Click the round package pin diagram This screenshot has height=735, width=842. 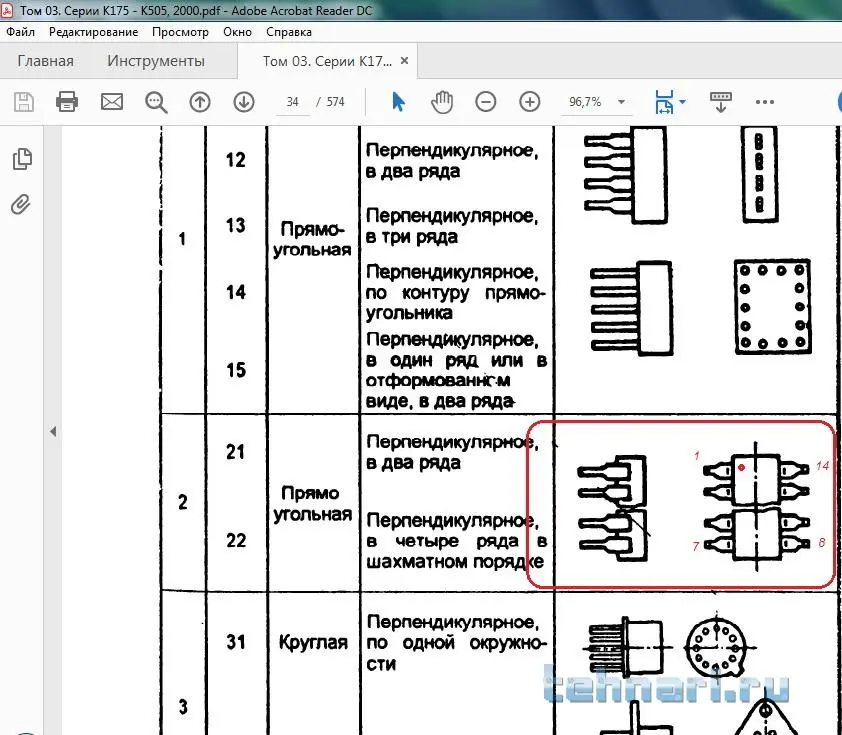[717, 646]
